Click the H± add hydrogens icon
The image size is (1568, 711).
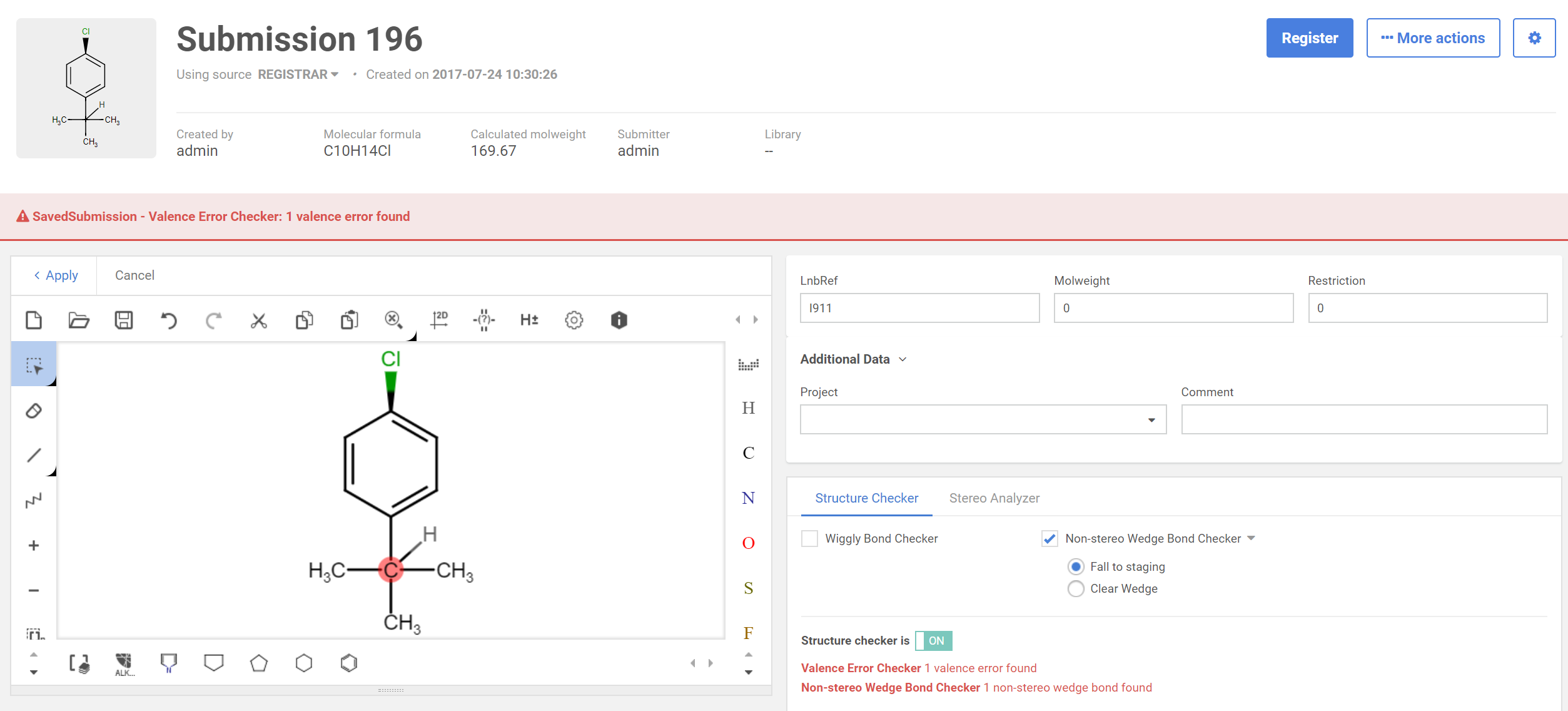[x=529, y=320]
